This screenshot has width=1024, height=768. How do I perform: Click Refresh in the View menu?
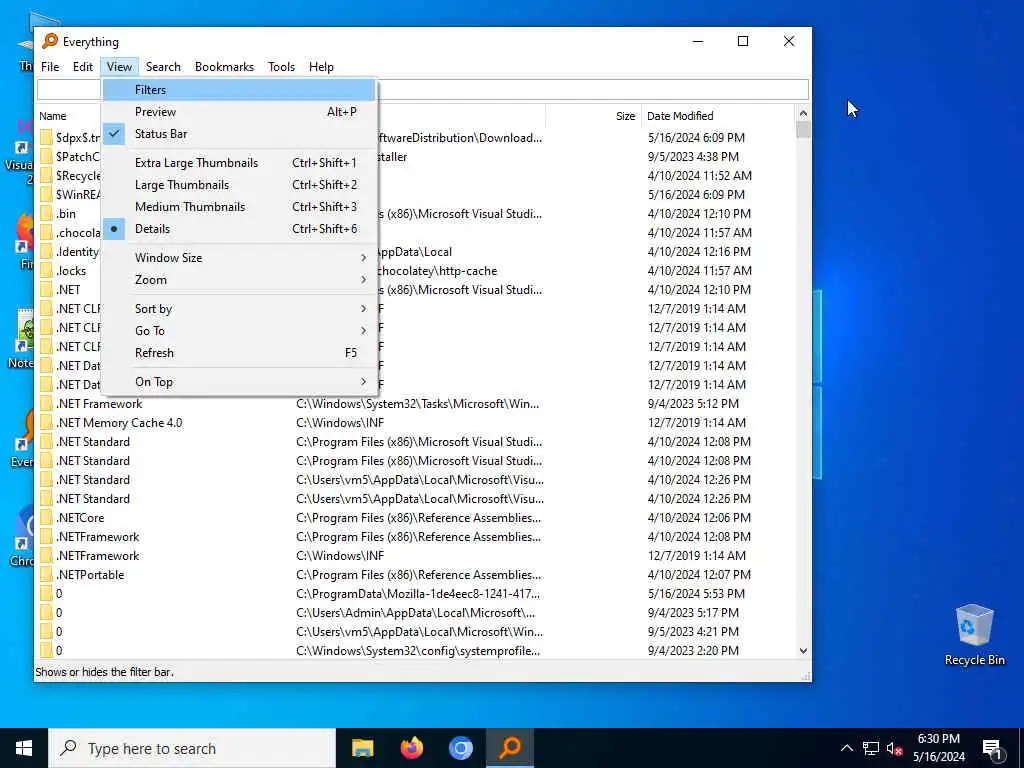(239, 353)
